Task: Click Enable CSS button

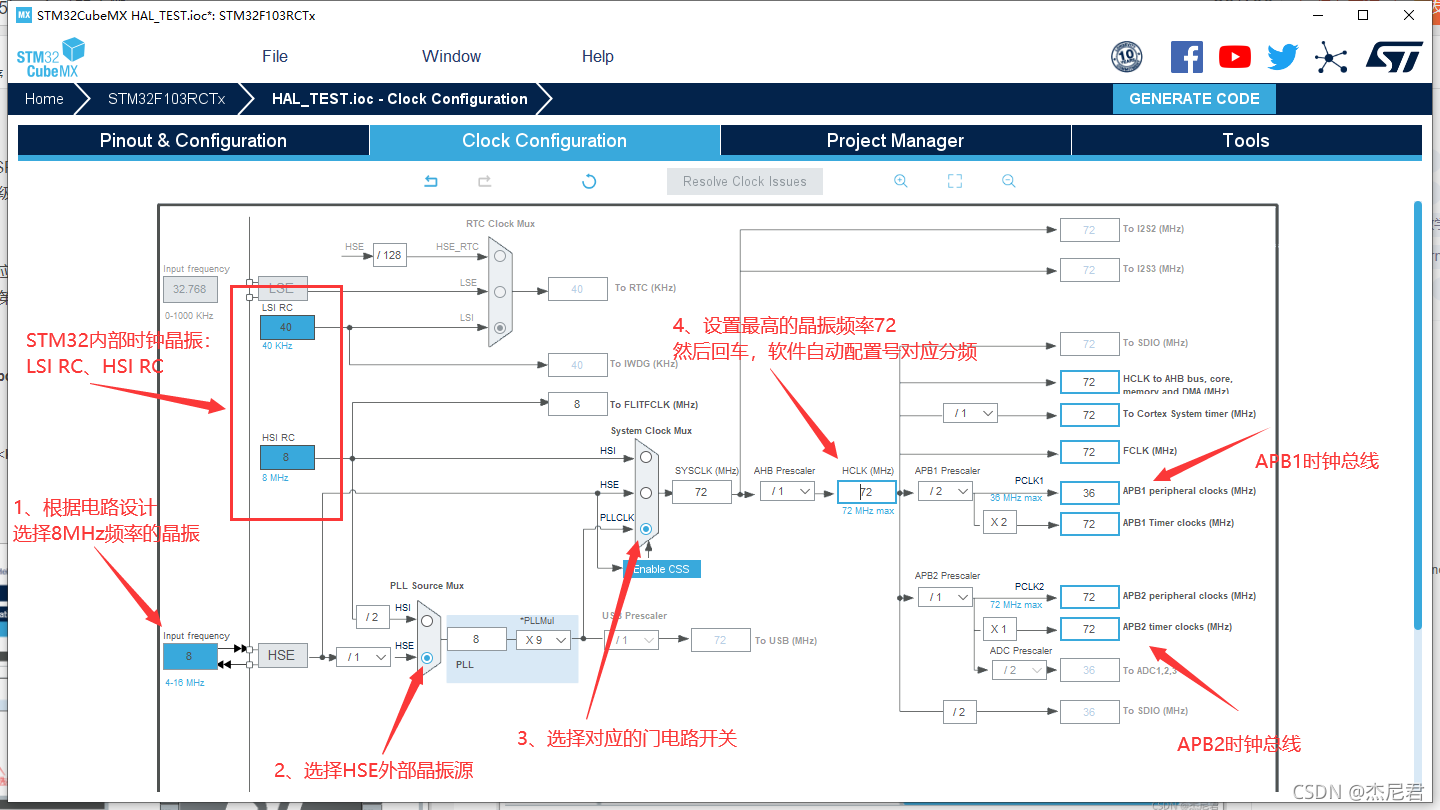Action: pyautogui.click(x=661, y=569)
